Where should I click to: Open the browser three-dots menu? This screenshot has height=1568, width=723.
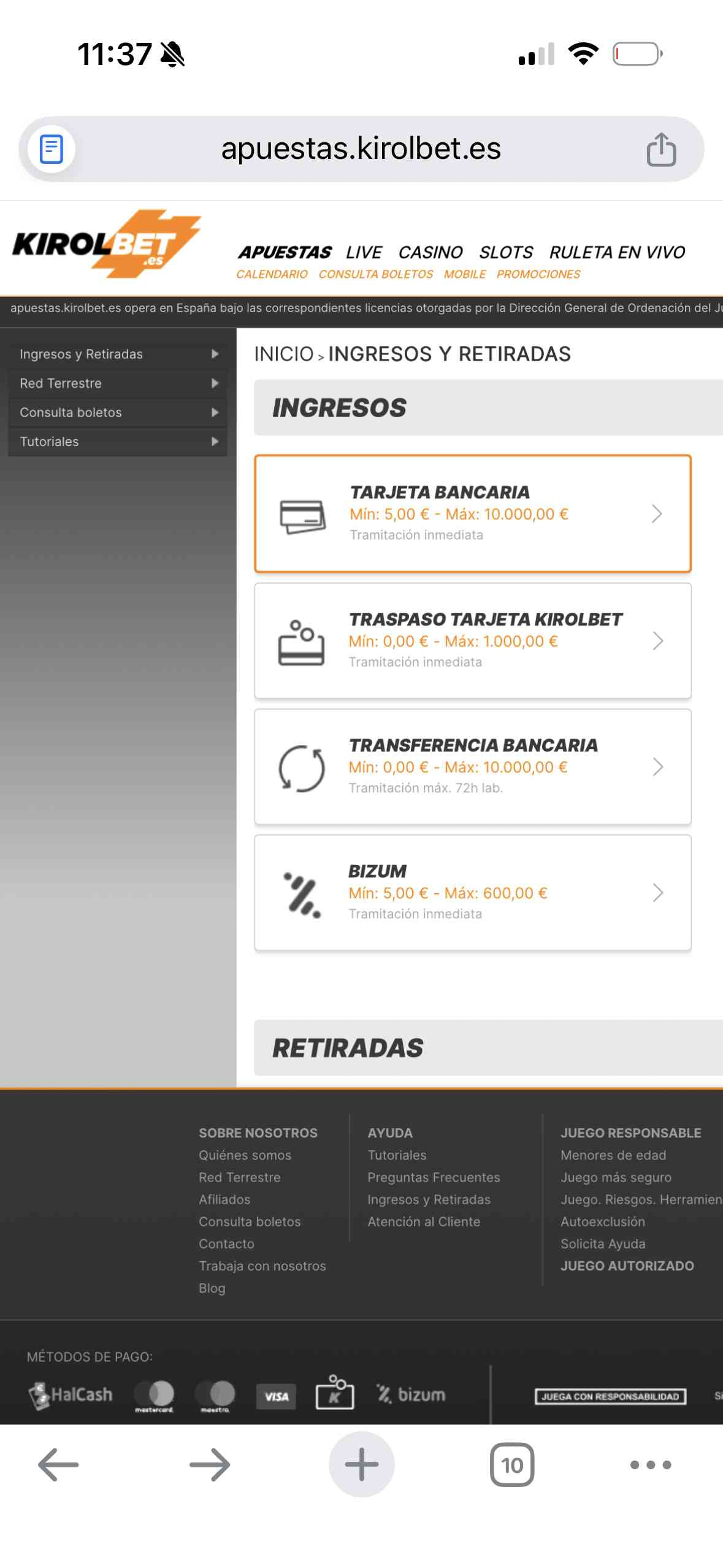(x=651, y=1465)
